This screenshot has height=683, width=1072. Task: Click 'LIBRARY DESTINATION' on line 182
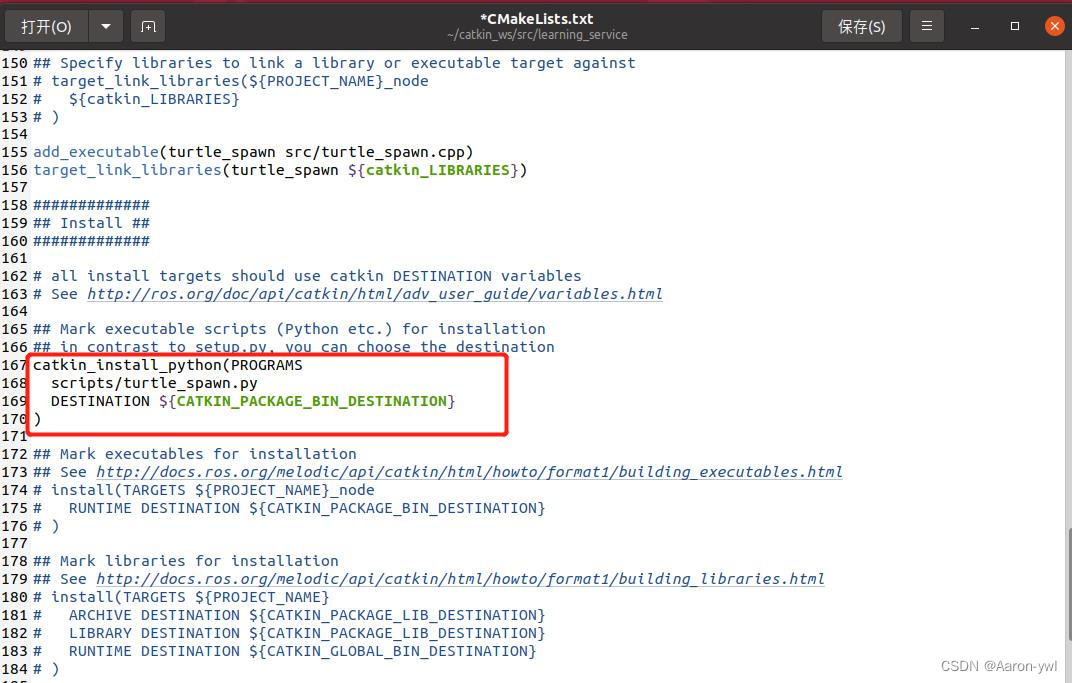(155, 633)
